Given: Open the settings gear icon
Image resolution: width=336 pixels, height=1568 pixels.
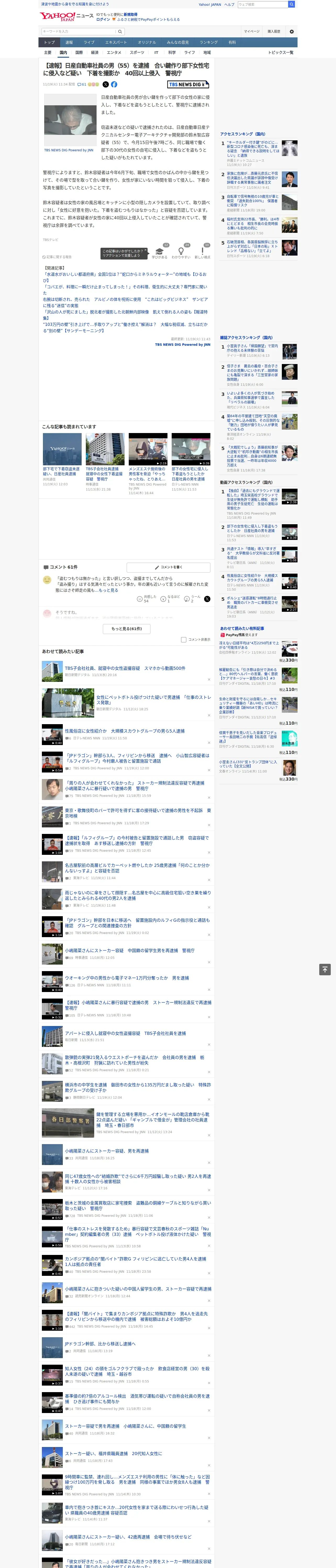Looking at the screenshot, I should 292,31.
